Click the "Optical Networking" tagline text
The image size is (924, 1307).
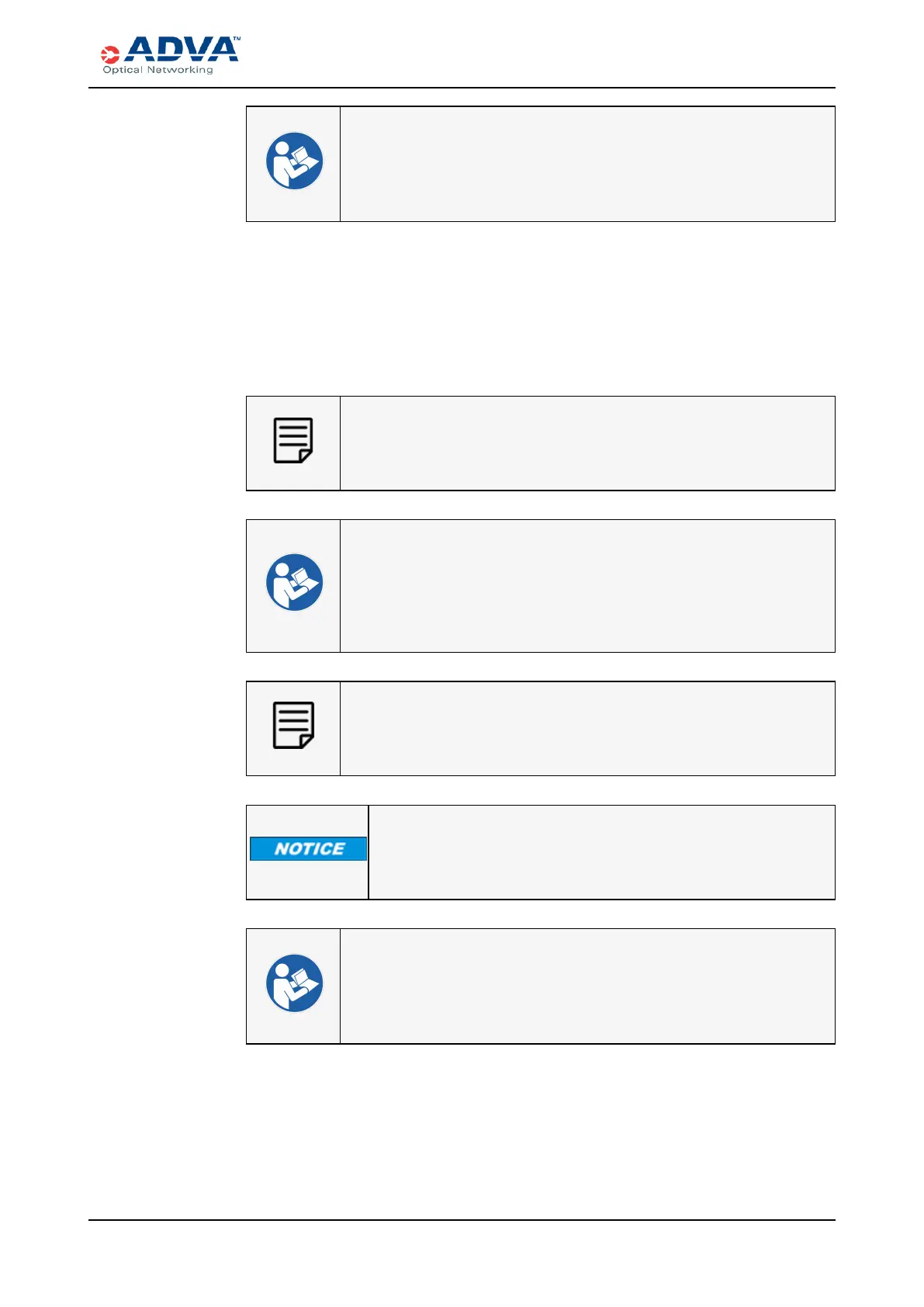(x=157, y=70)
